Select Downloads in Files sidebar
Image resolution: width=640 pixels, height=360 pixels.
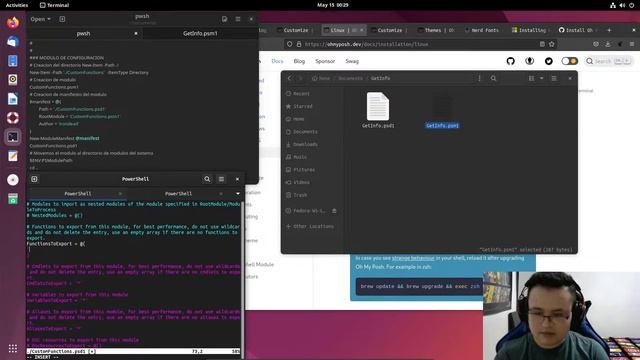tap(305, 144)
